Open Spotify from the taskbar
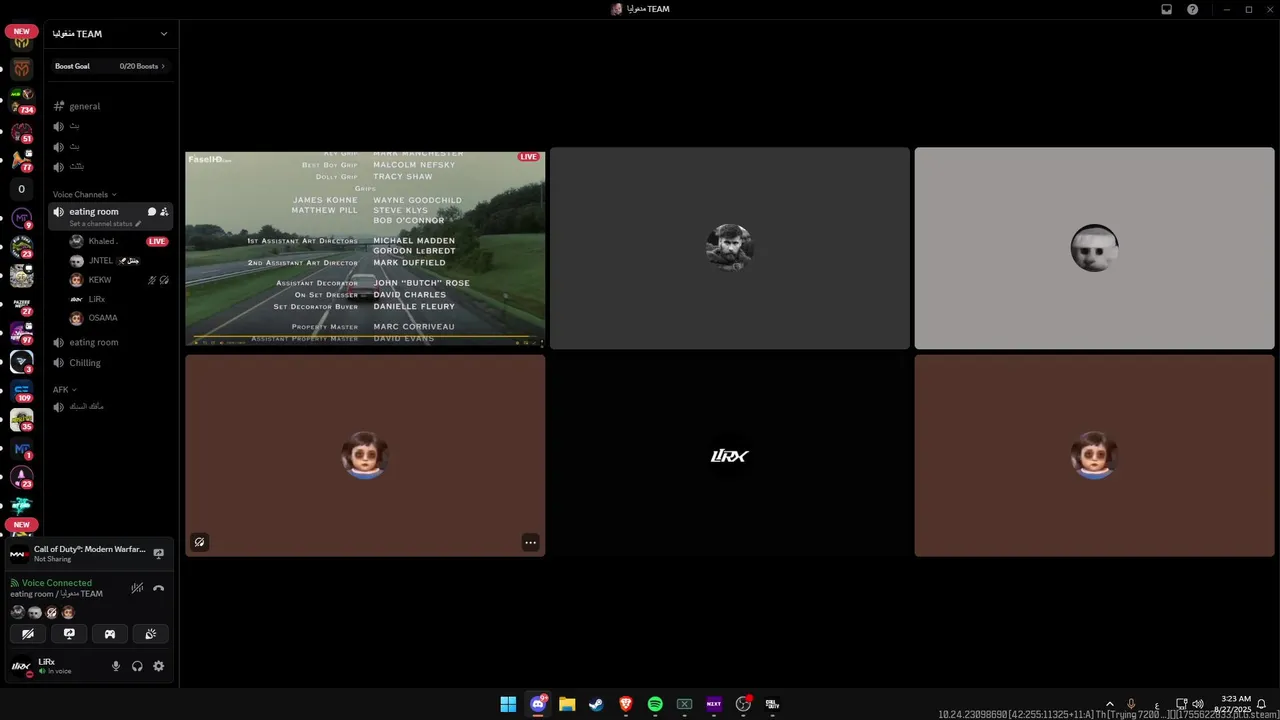 click(655, 704)
